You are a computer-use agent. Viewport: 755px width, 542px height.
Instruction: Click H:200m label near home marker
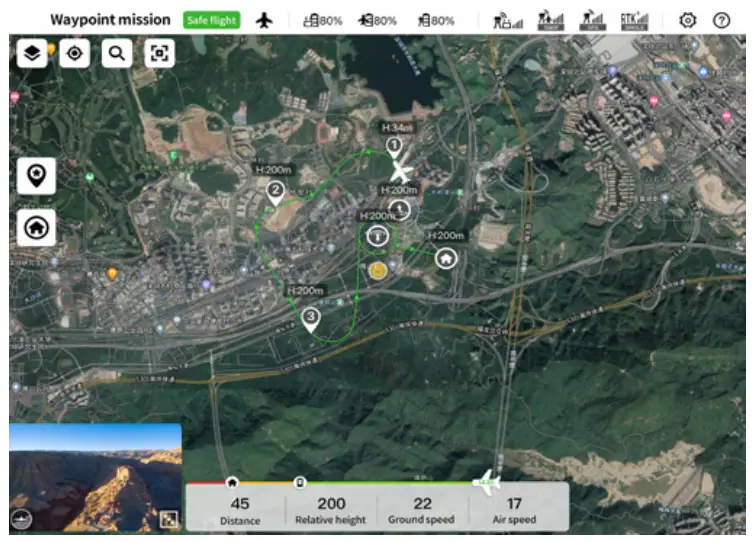coord(446,235)
